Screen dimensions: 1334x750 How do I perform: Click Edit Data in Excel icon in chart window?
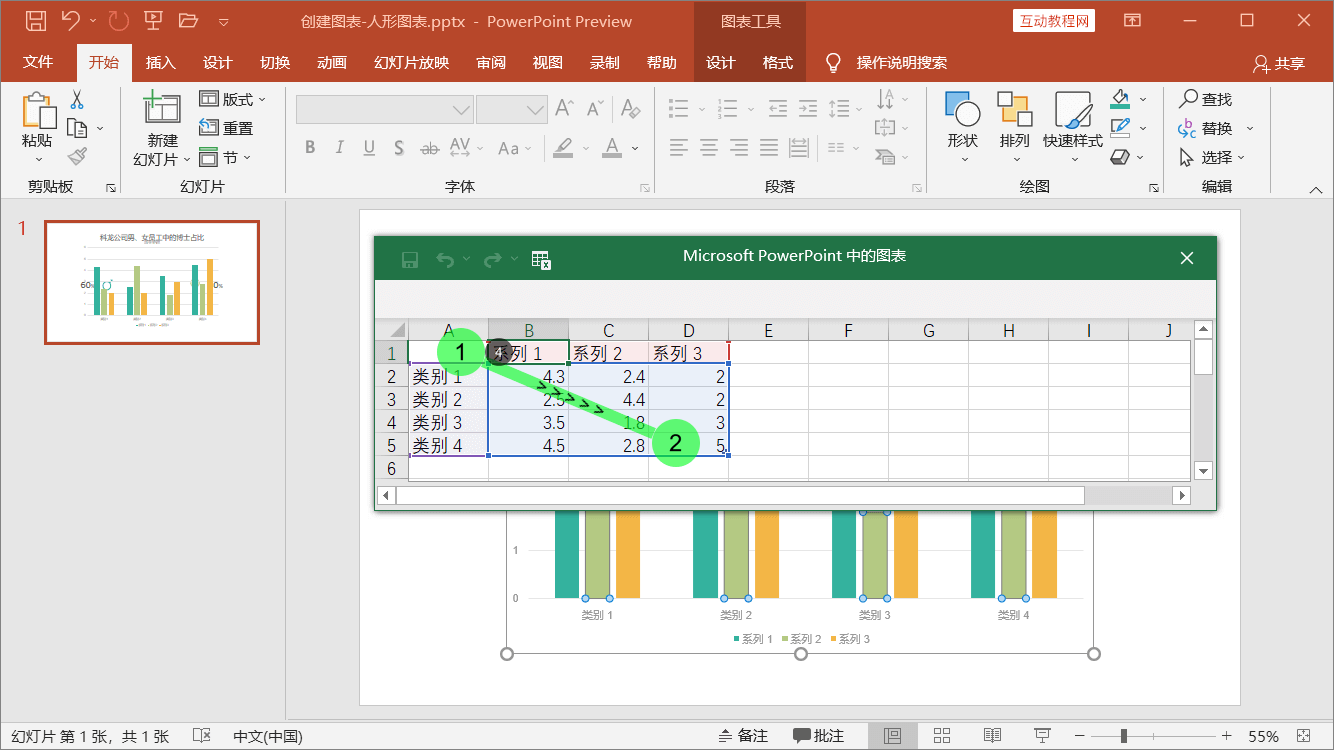point(542,260)
